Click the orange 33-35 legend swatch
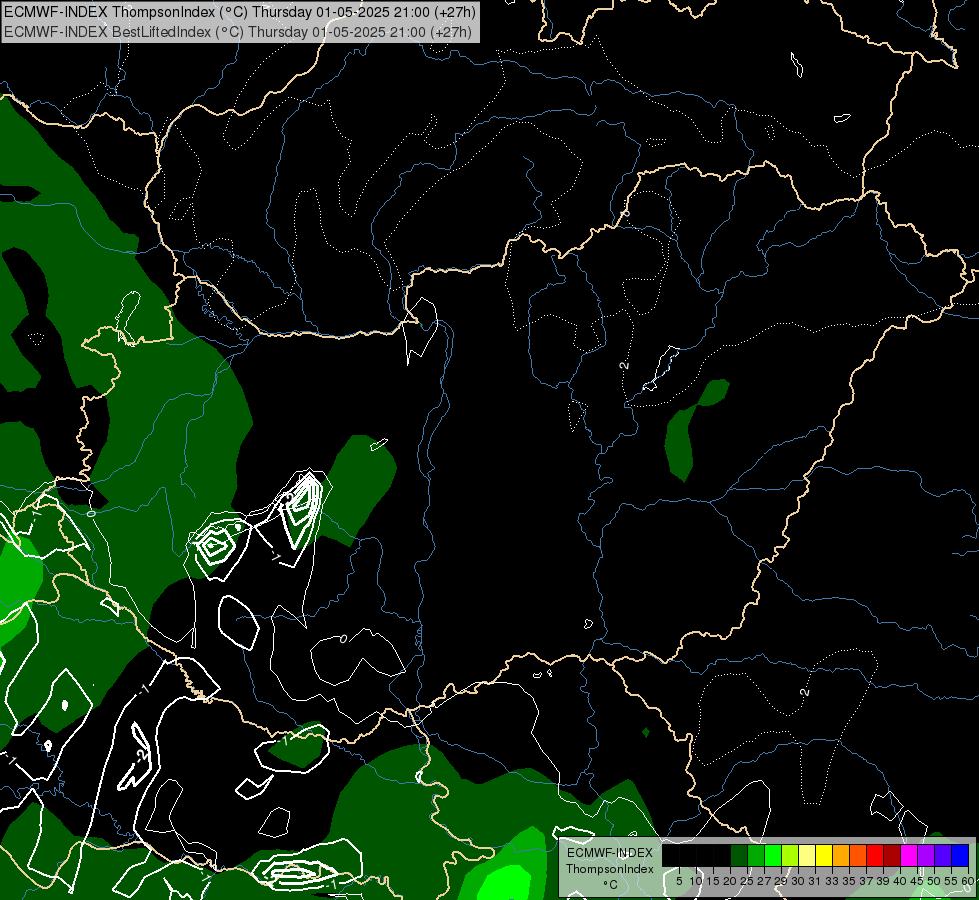Image resolution: width=979 pixels, height=900 pixels. (x=841, y=855)
